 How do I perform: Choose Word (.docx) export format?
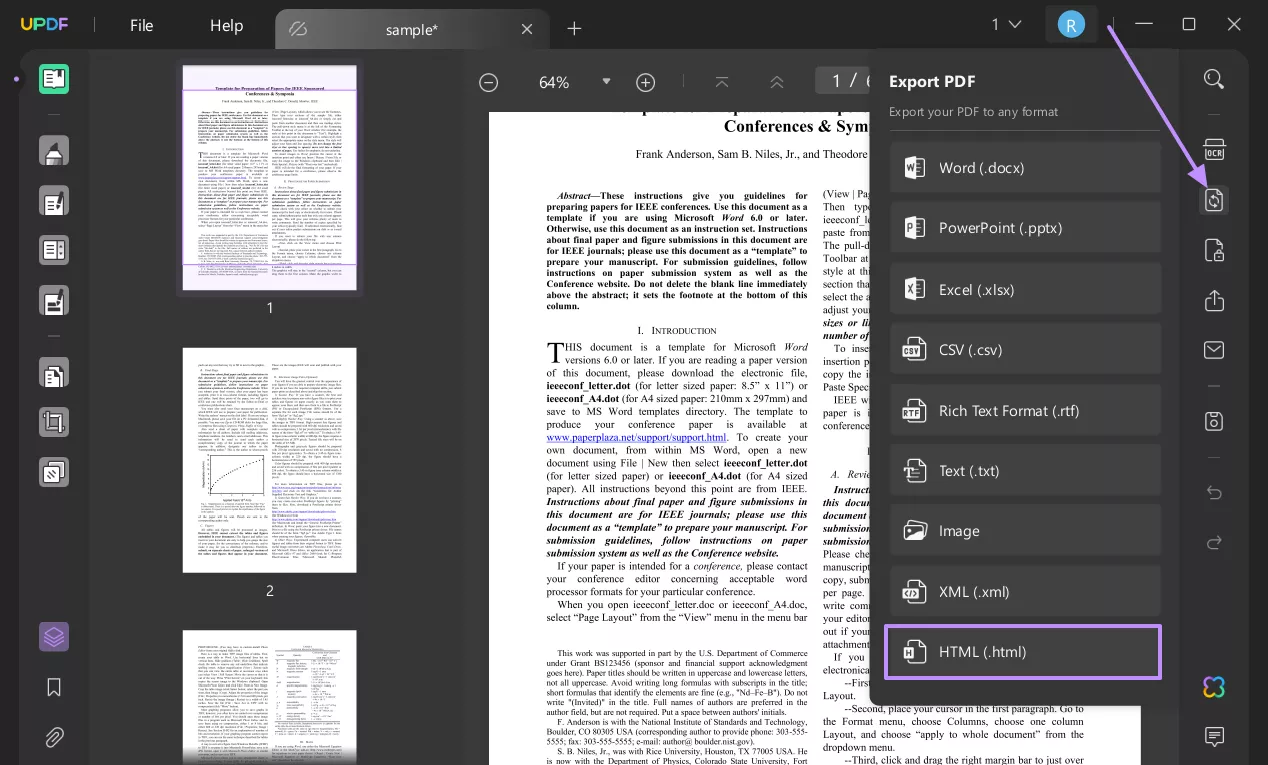coord(1025,167)
